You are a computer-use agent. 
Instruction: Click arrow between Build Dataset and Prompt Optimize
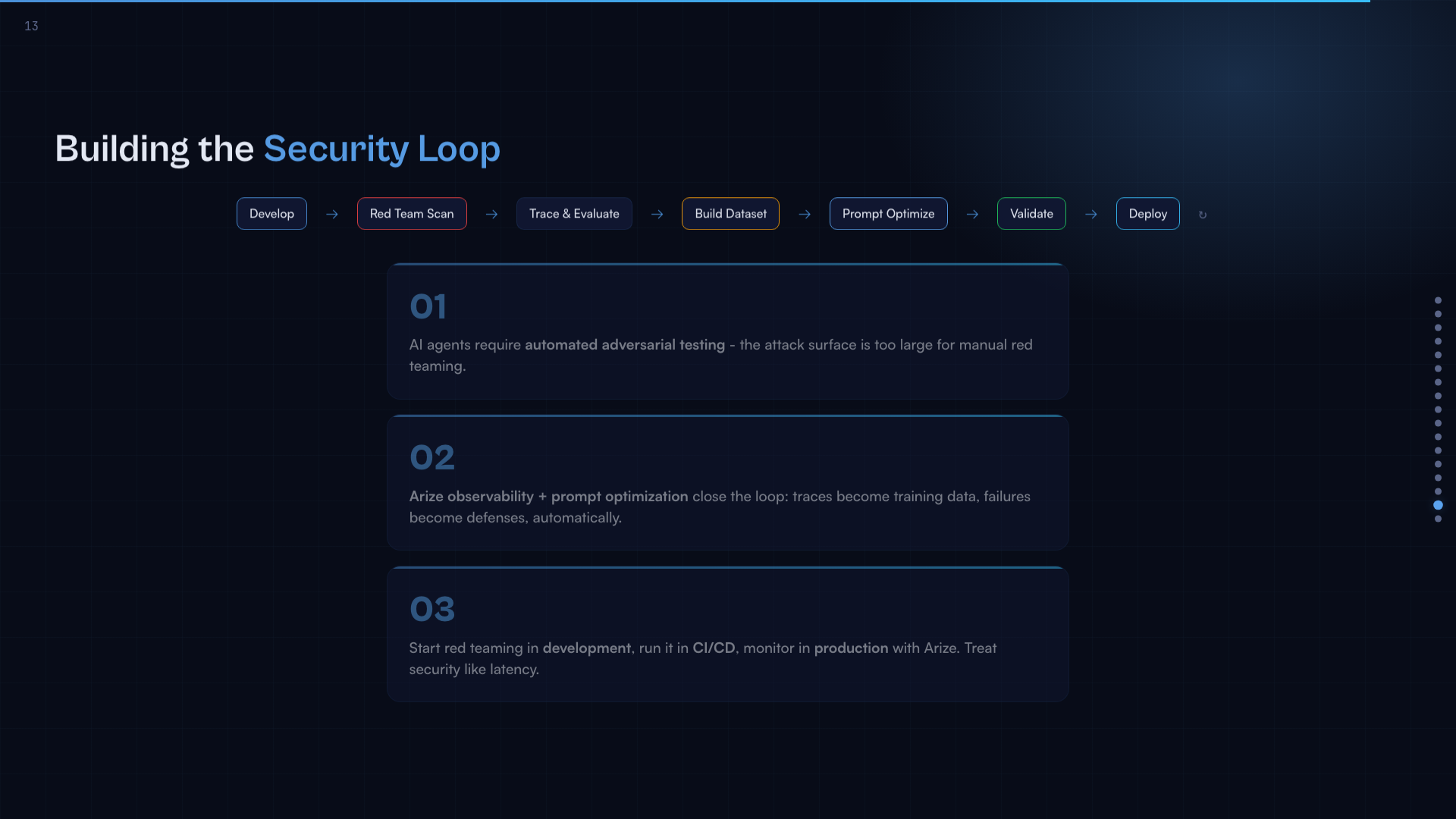click(805, 215)
